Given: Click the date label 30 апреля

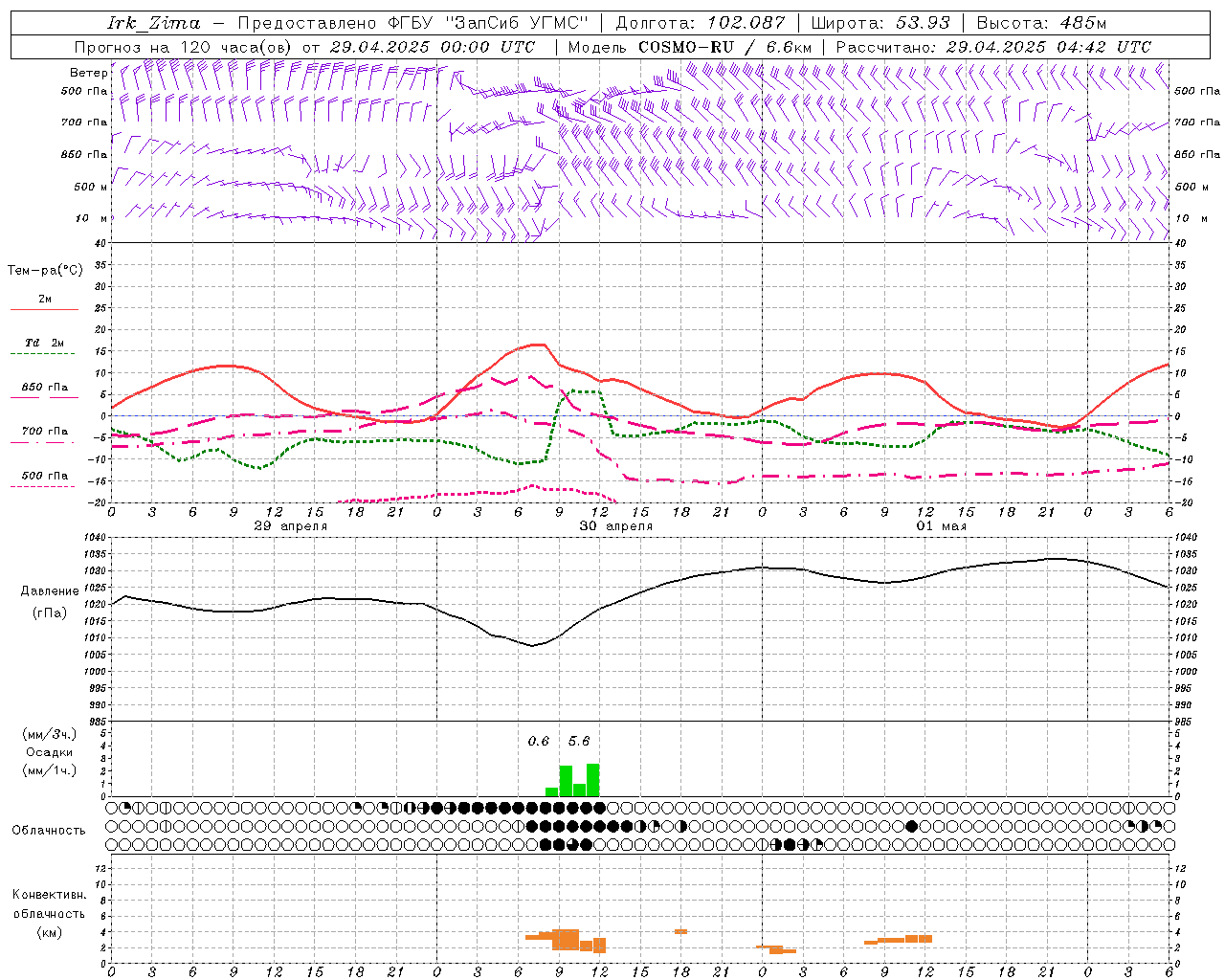Looking at the screenshot, I should pyautogui.click(x=616, y=526).
